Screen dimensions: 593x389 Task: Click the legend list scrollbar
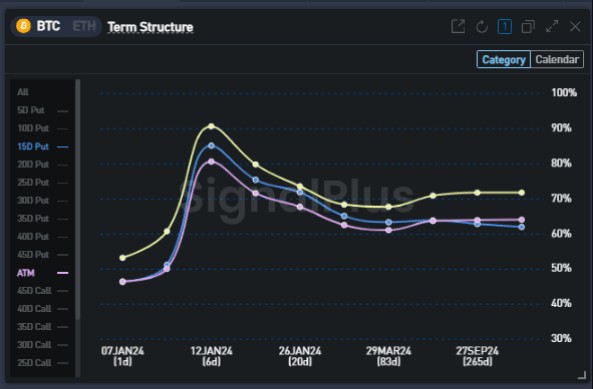click(78, 200)
